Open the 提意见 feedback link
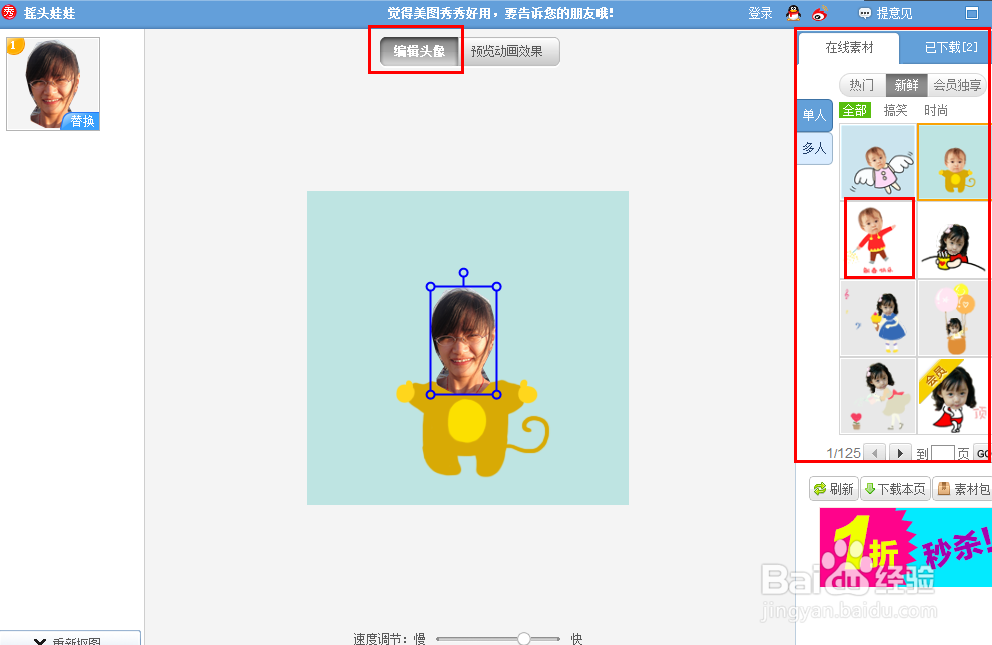 (886, 13)
